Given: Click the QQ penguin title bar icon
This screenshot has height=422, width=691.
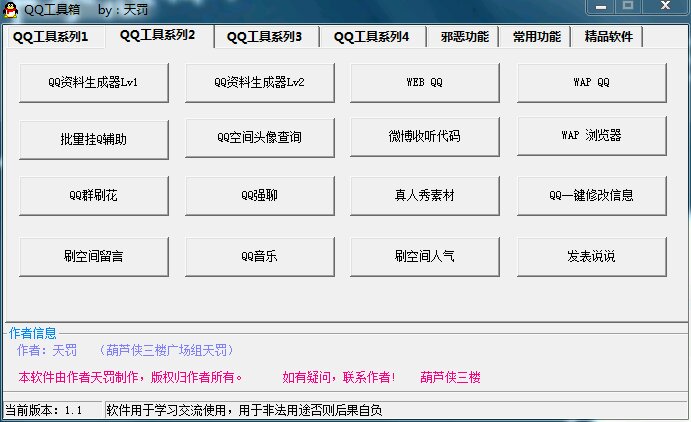Looking at the screenshot, I should coord(10,9).
